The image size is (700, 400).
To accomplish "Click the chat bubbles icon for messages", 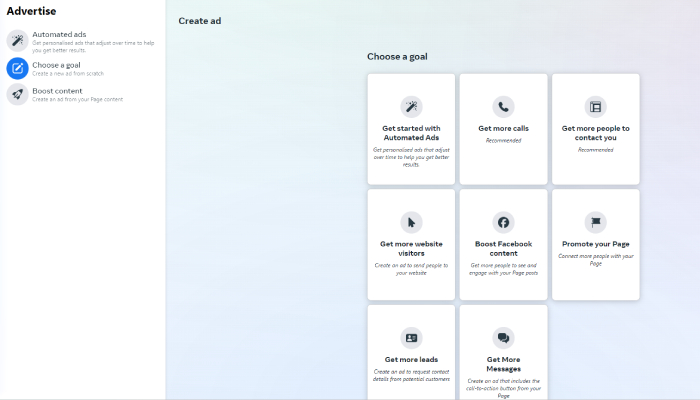I will coord(503,338).
